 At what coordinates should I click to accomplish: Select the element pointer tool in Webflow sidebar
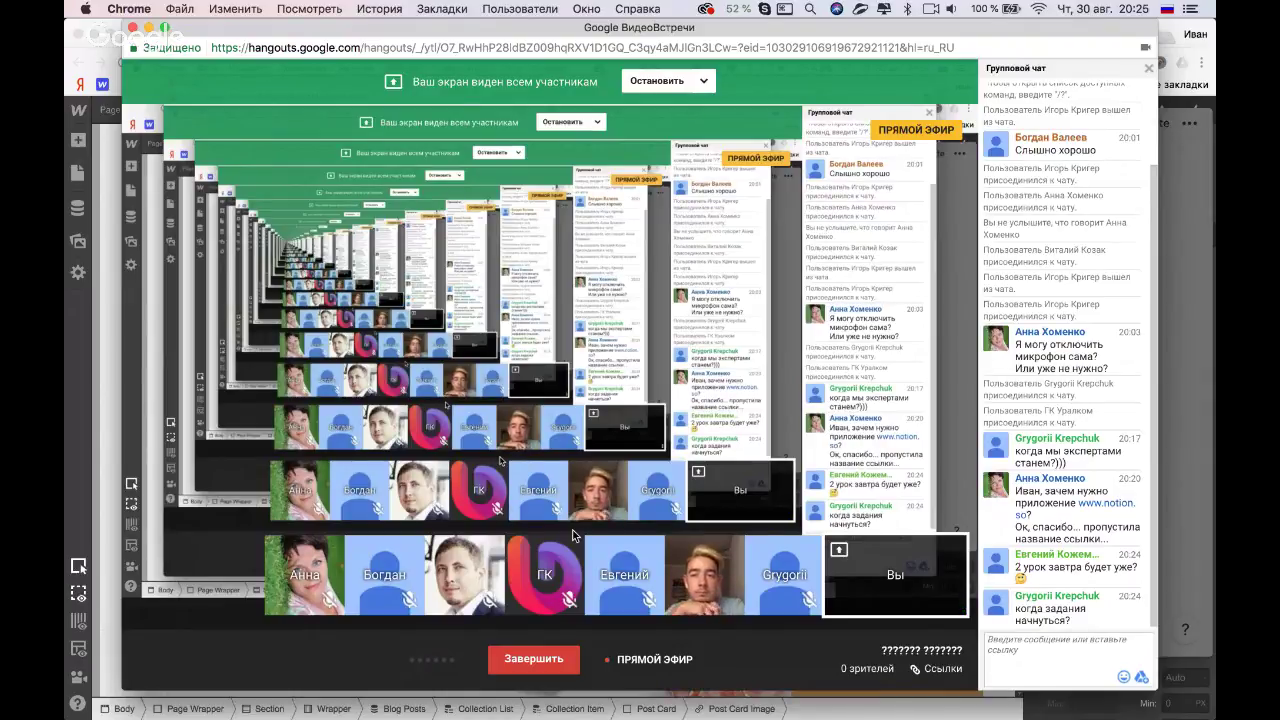(x=78, y=566)
